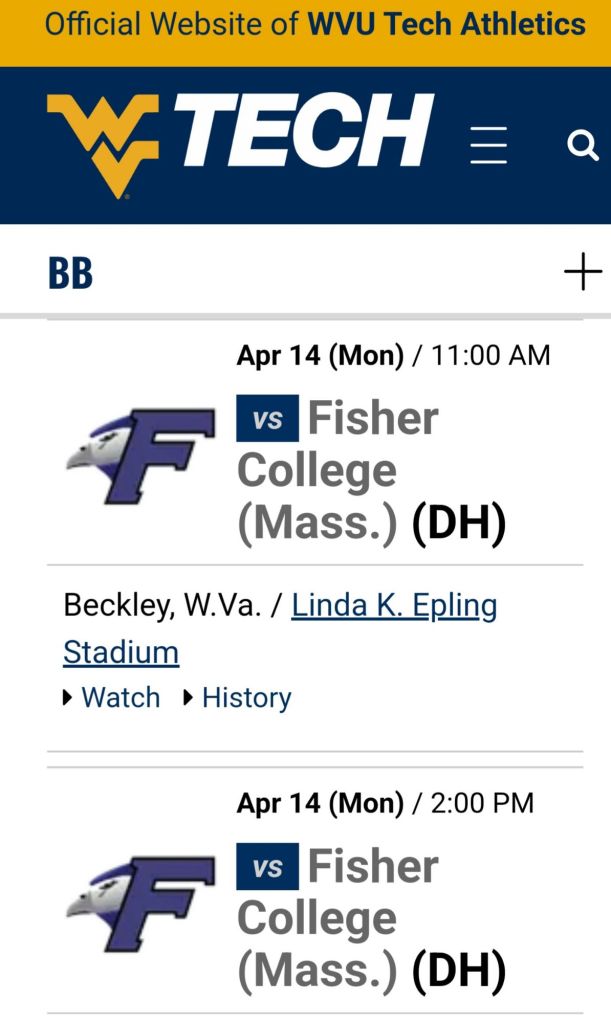This screenshot has width=611, height=1023.
Task: Expand the Watch options
Action: [112, 698]
